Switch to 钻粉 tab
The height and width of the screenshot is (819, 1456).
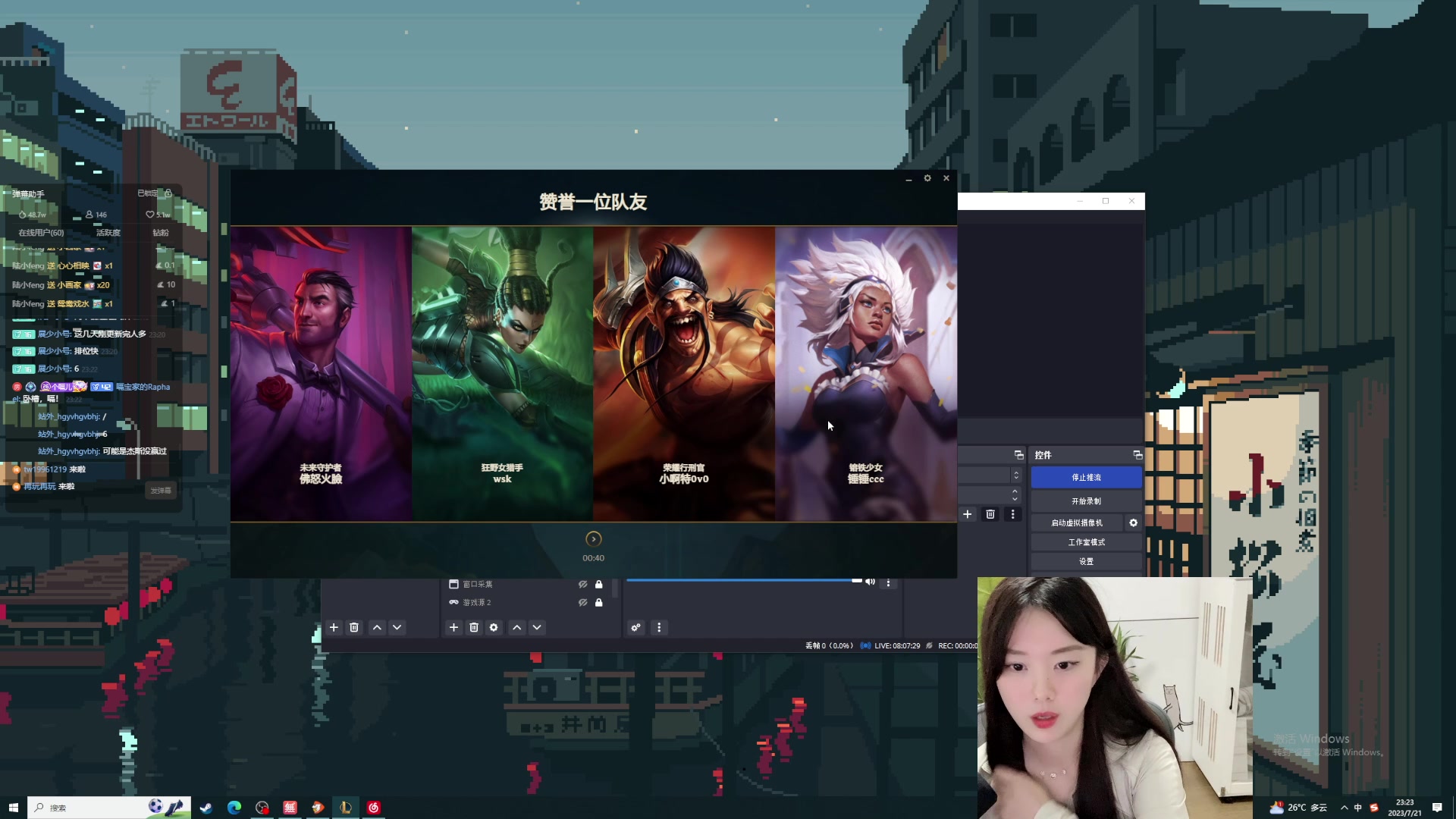tap(161, 233)
